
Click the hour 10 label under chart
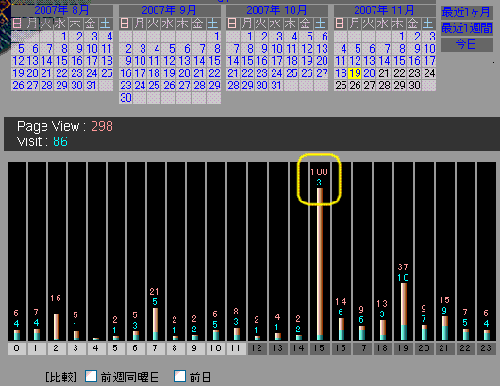click(215, 349)
